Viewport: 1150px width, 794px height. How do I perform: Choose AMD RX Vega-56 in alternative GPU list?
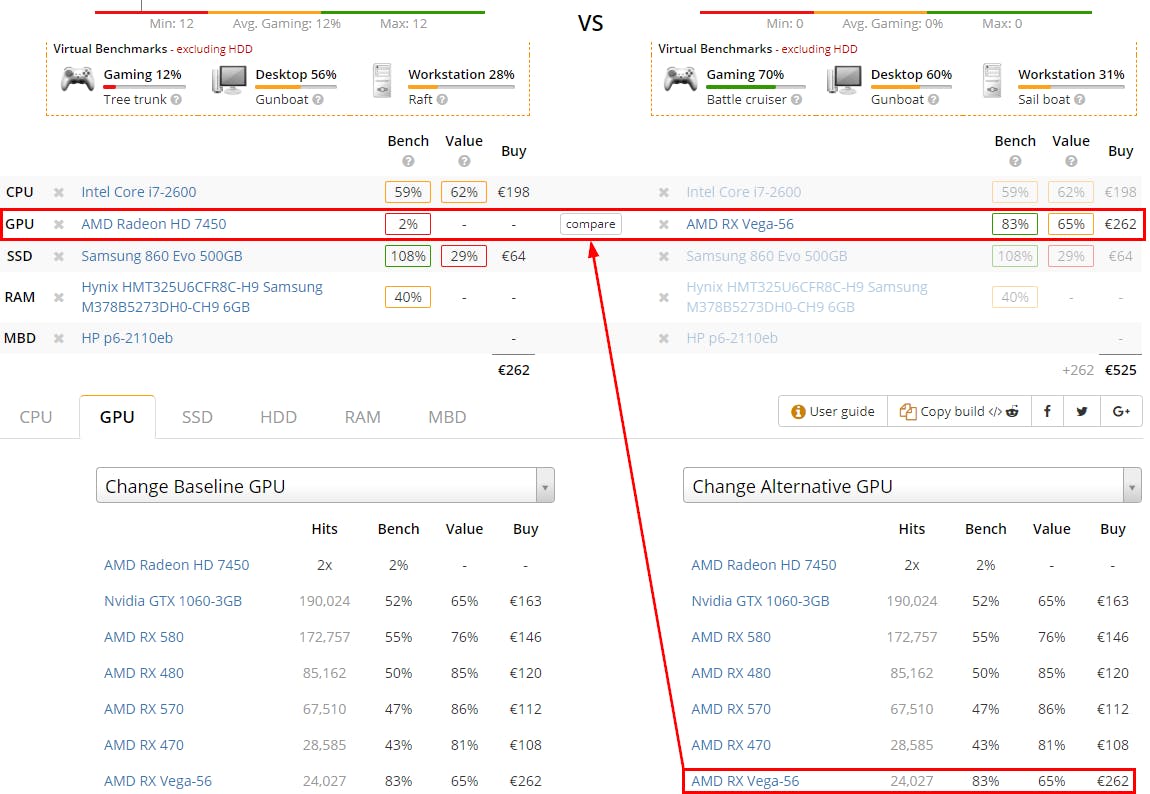(745, 782)
